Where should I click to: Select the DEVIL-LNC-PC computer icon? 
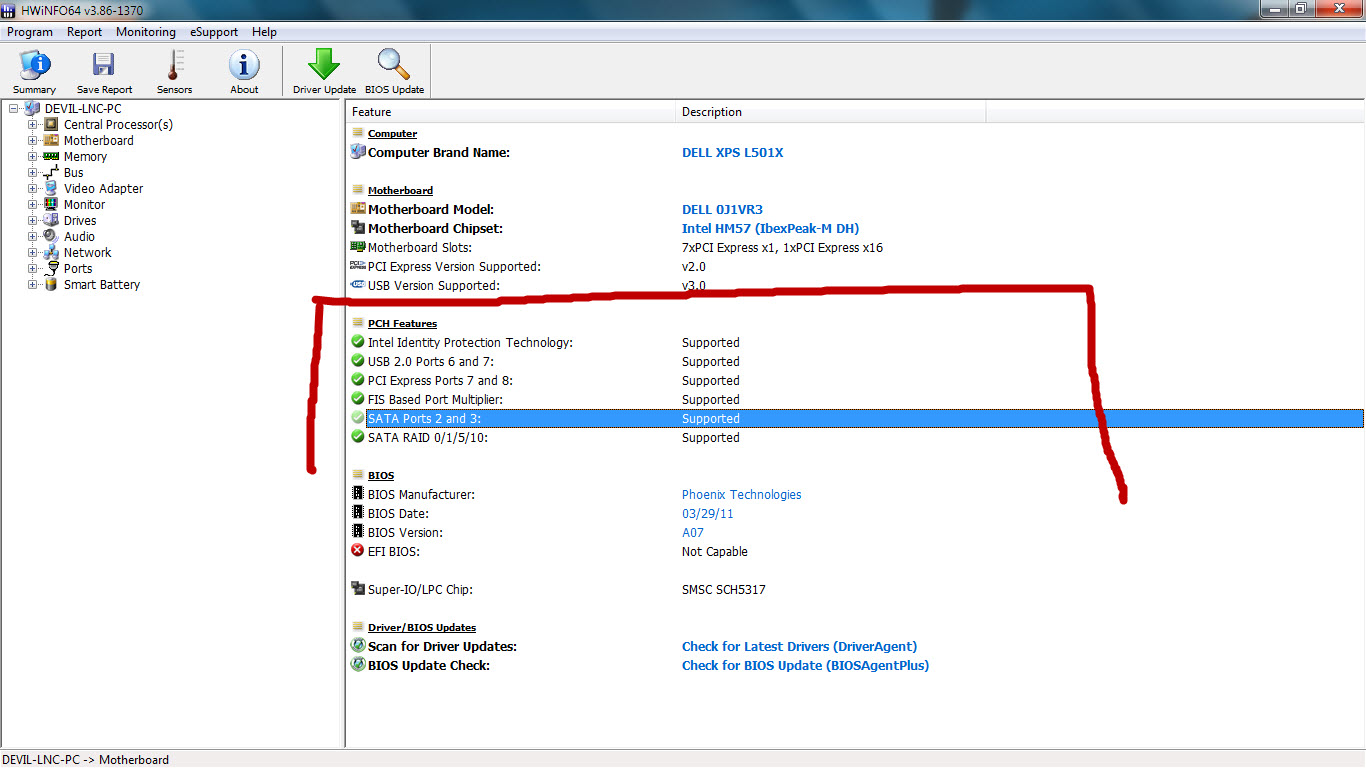coord(33,108)
